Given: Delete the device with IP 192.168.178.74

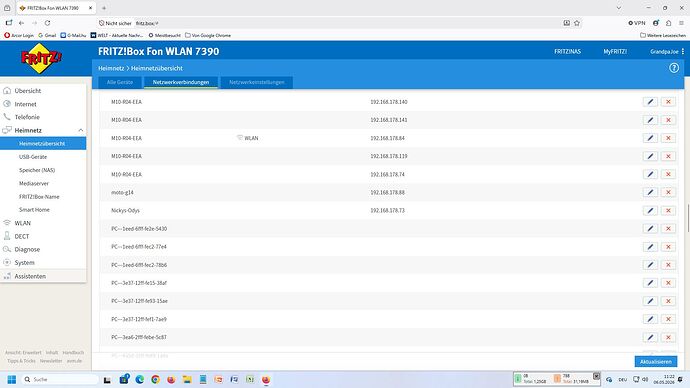Looking at the screenshot, I should pyautogui.click(x=668, y=174).
